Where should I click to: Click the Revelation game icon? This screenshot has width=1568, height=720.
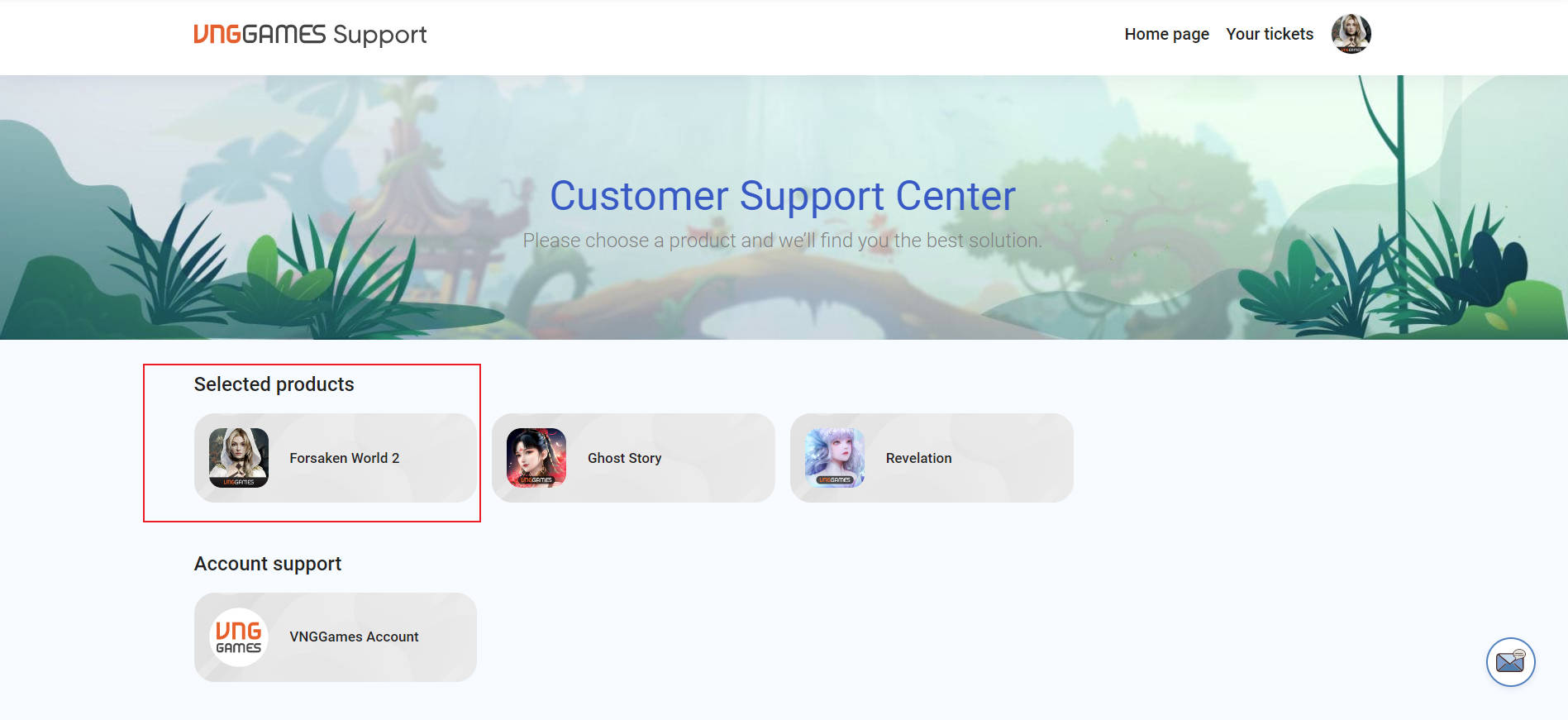tap(835, 458)
